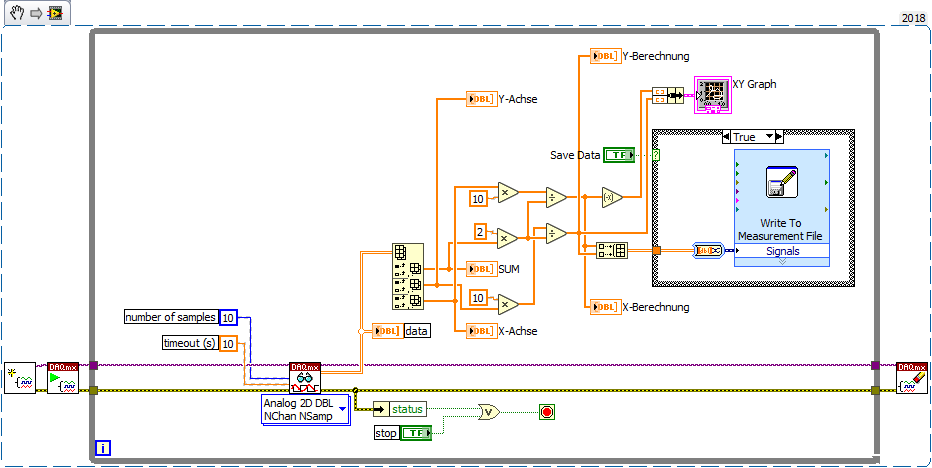Click the Unbundle By Name arrow node
The width and height of the screenshot is (932, 468).
[x=381, y=409]
